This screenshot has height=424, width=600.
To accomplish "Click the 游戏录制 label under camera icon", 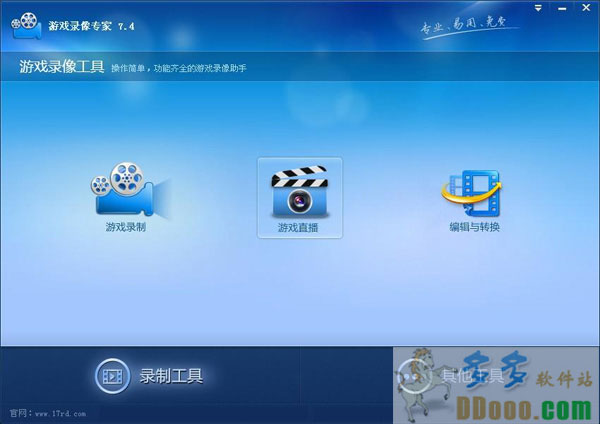I will 126,227.
